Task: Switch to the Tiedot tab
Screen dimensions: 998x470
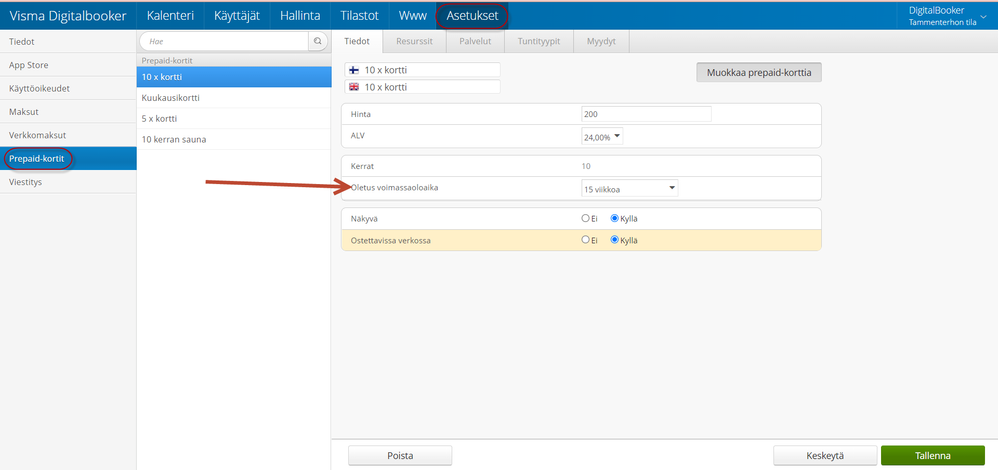Action: (x=357, y=41)
